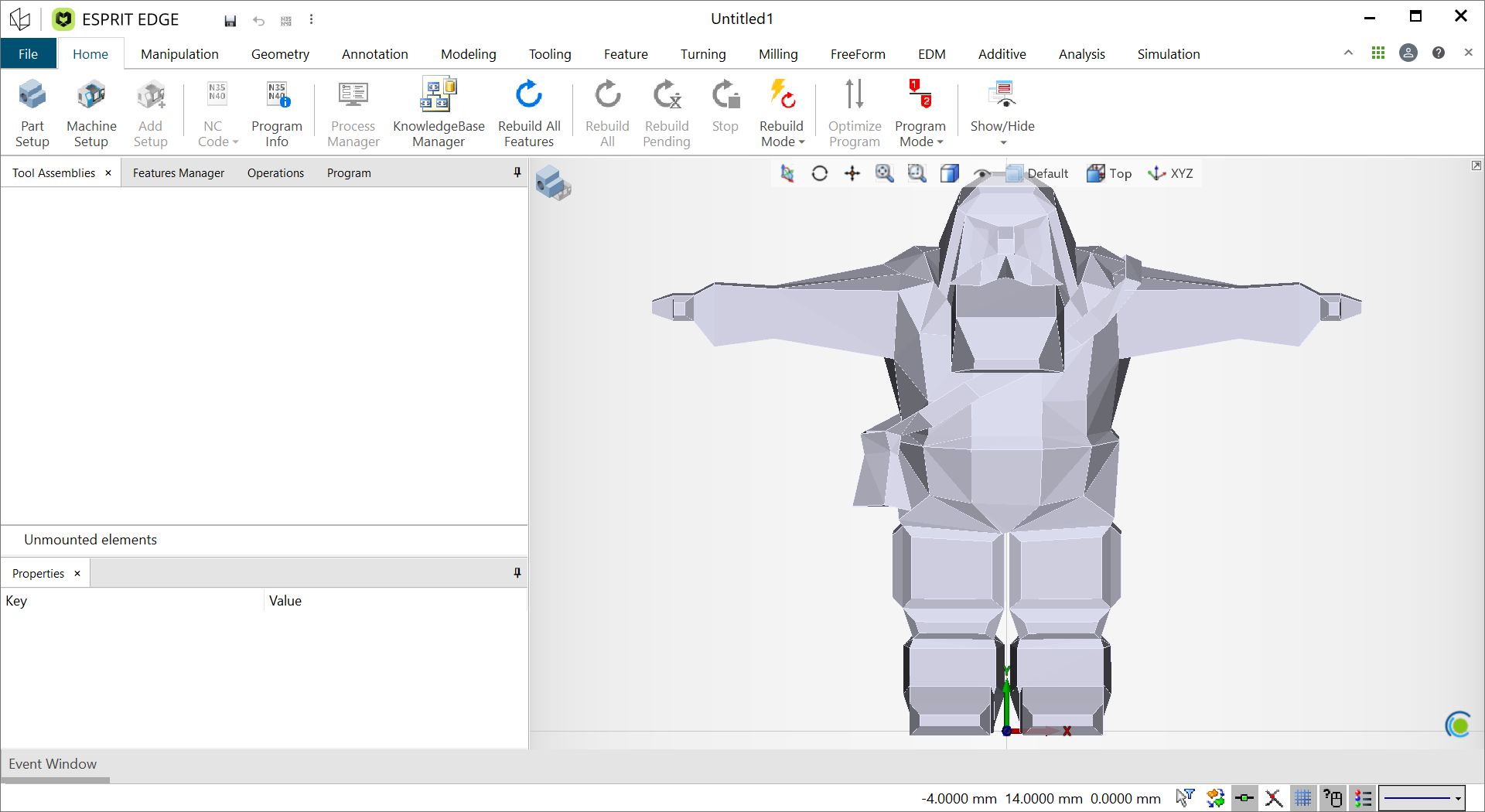Click the Save icon in the title bar

[230, 21]
